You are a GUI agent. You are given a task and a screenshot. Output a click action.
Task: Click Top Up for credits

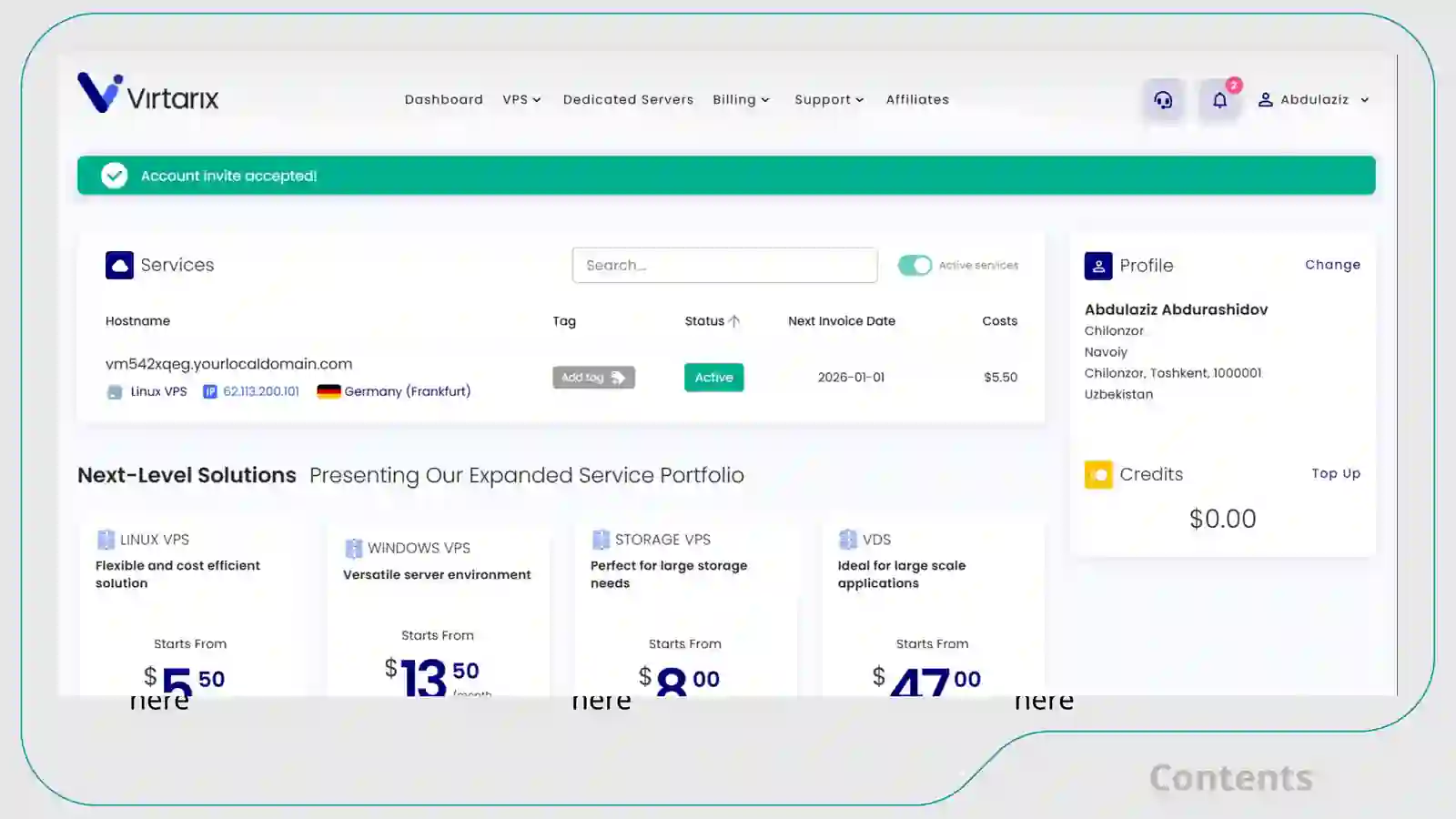tap(1336, 473)
